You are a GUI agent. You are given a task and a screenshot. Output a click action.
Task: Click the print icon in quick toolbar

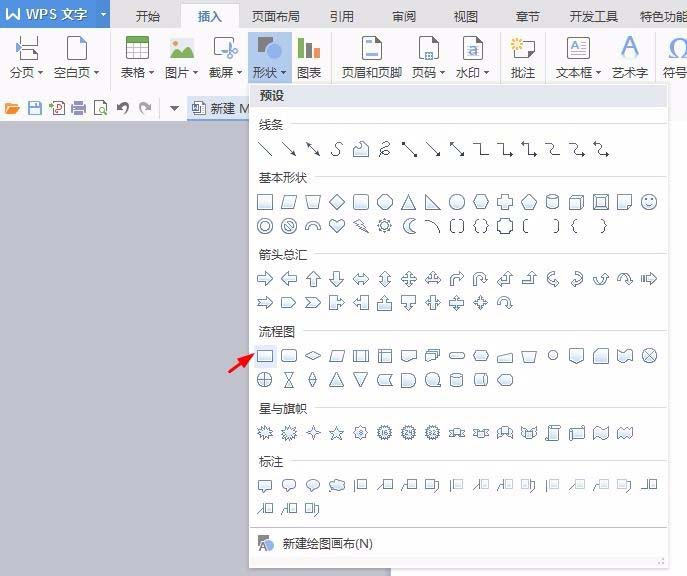pos(78,108)
